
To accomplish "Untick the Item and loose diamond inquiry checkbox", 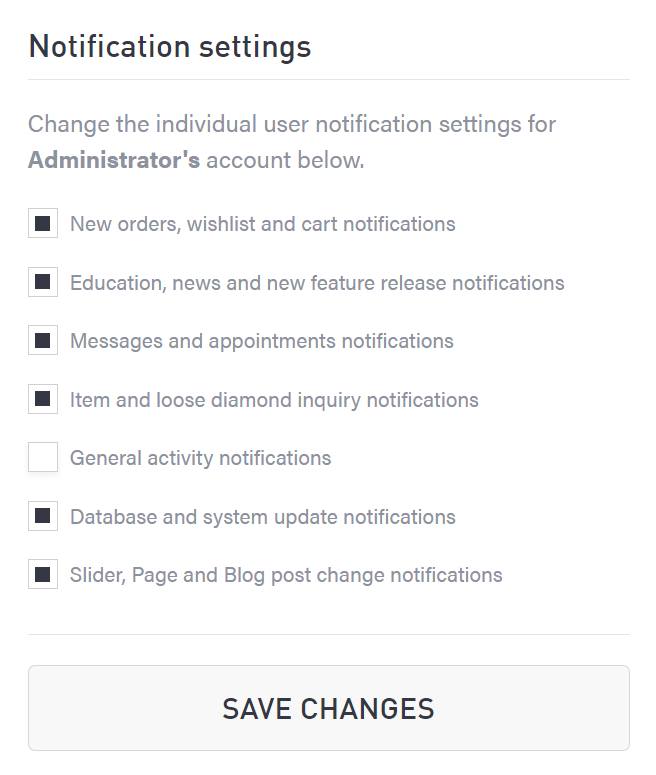I will (x=43, y=400).
